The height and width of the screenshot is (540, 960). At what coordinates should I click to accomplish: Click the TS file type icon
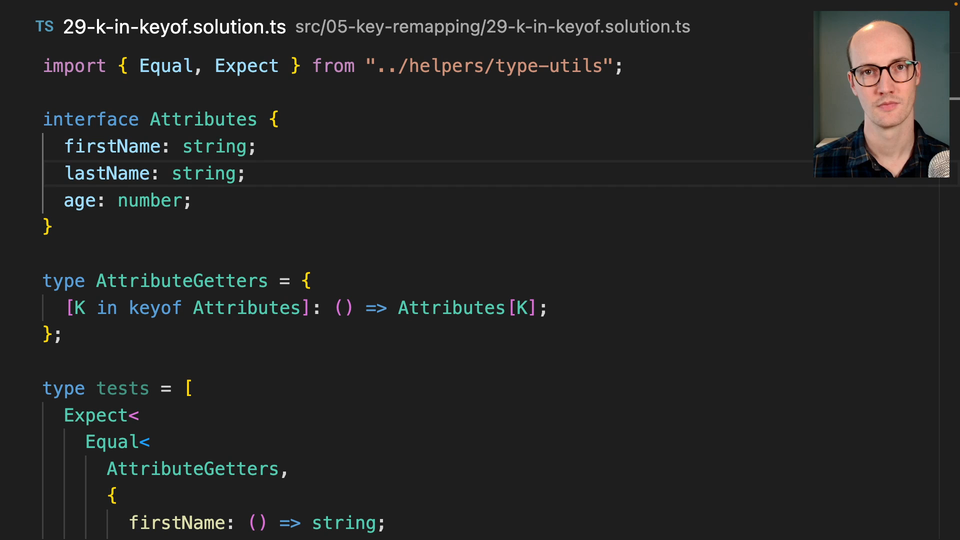tap(44, 27)
